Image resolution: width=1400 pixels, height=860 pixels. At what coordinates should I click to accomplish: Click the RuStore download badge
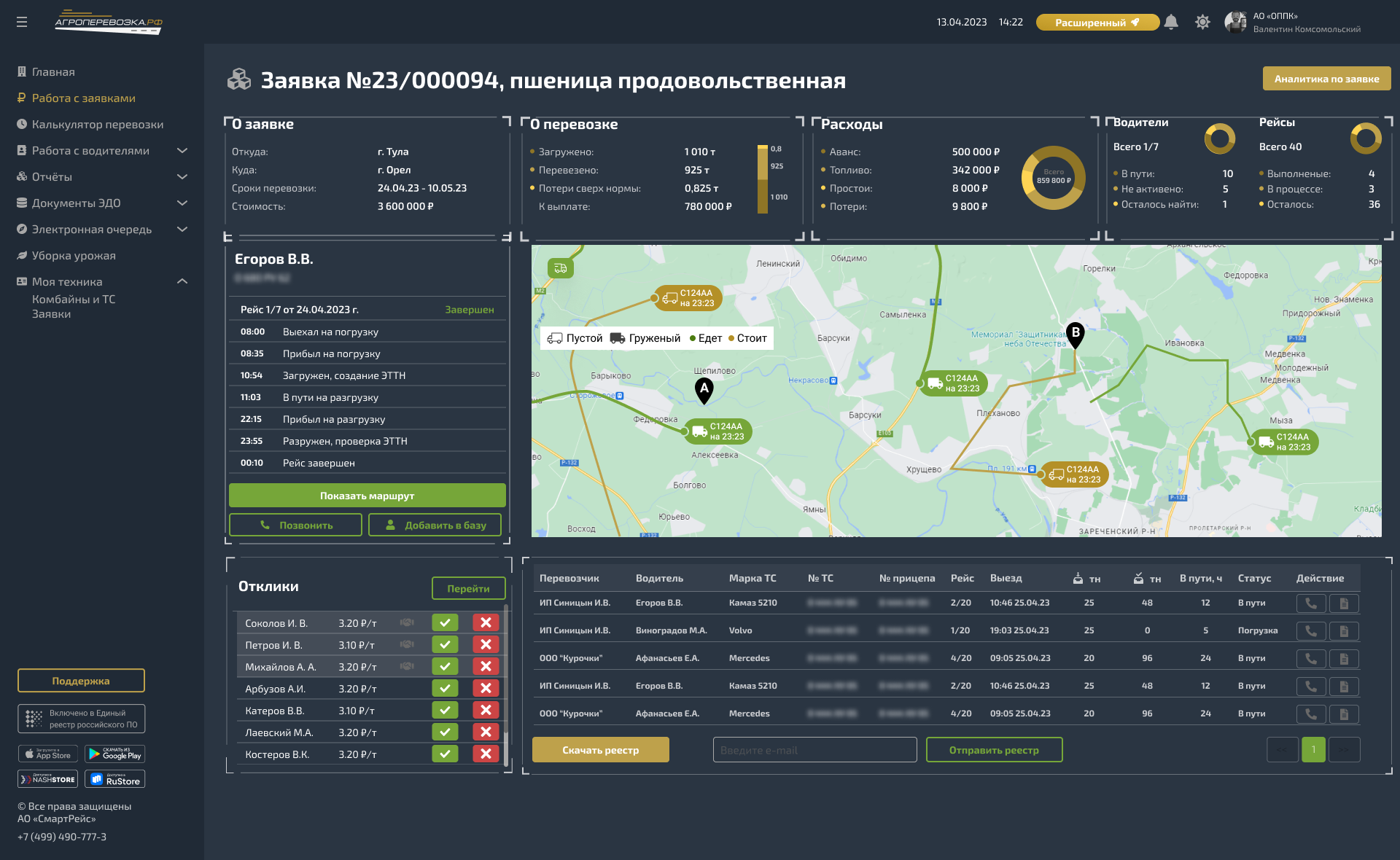pyautogui.click(x=115, y=779)
